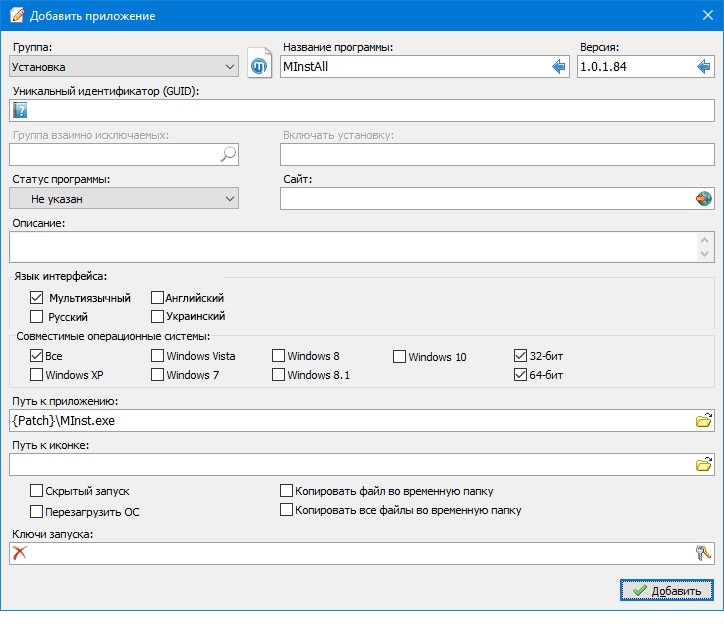This screenshot has height=624, width=724.
Task: Enable the Windows 10 checkbox
Action: point(399,356)
